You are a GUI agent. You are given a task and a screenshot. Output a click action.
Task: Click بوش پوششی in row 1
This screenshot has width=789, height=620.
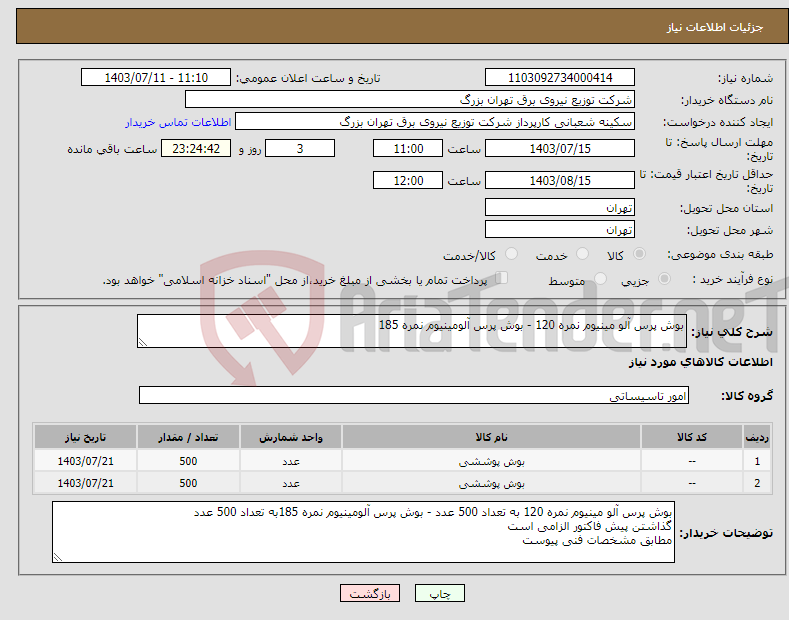point(491,461)
